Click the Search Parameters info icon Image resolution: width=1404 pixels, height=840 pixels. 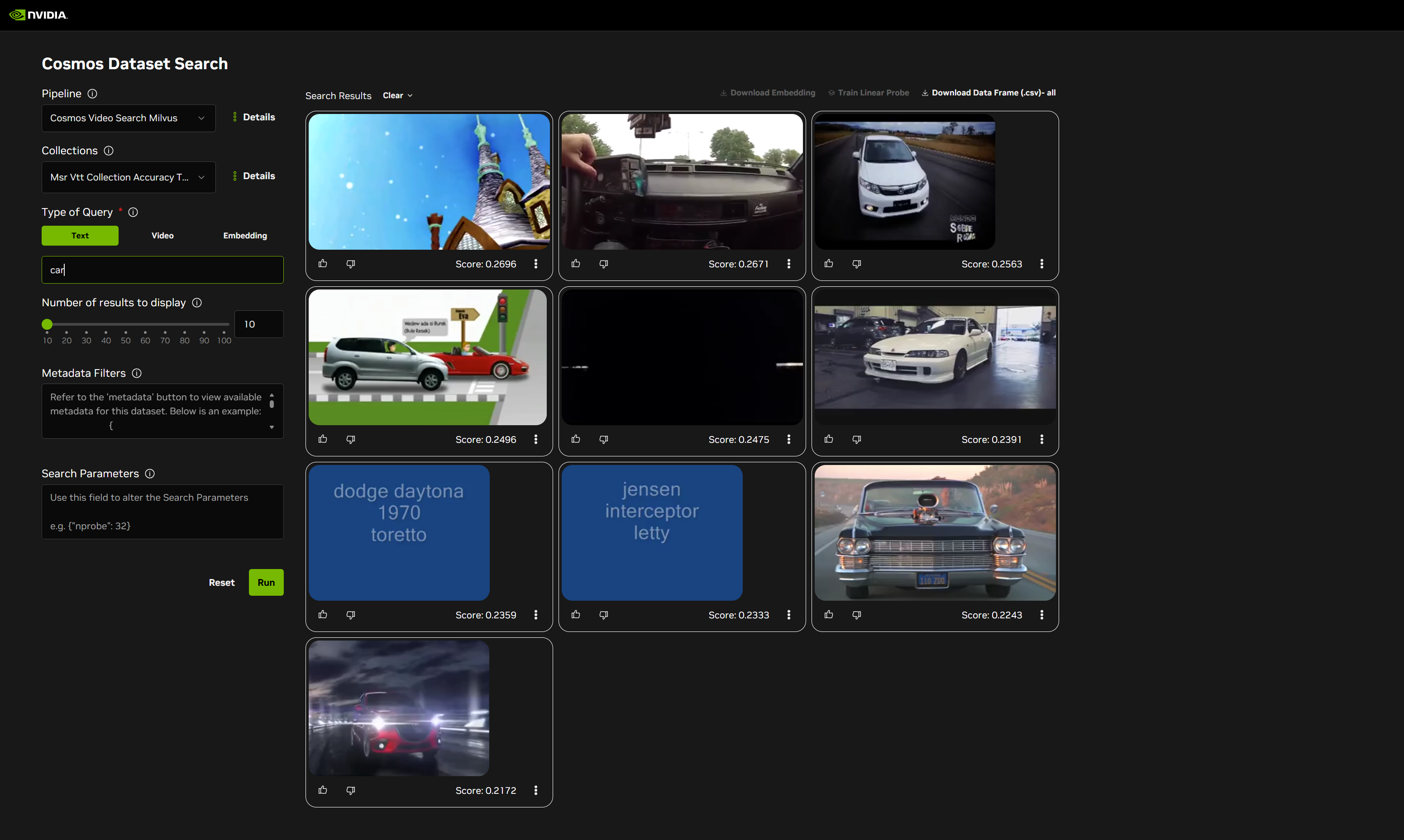coord(149,474)
